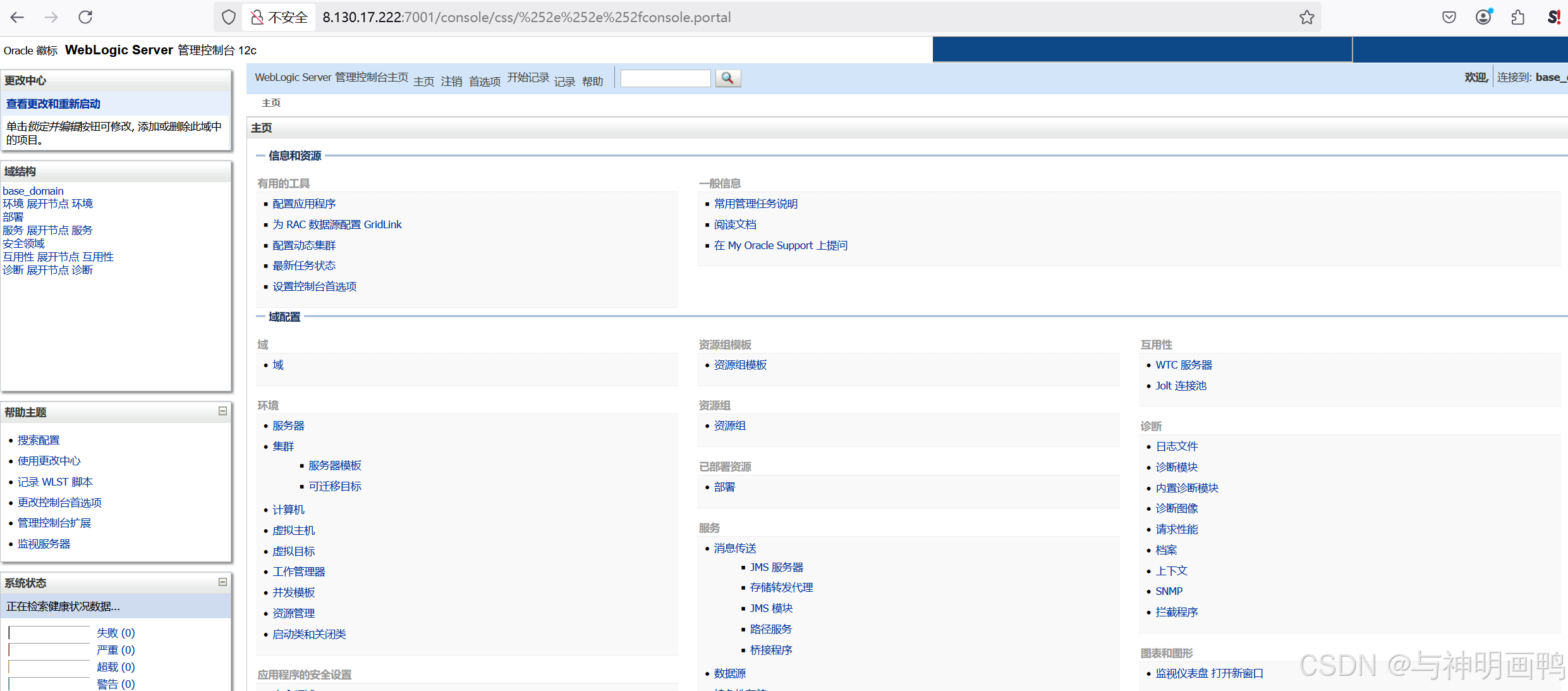Click 查看更改和重新启动 link
This screenshot has height=691, width=1568.
tap(53, 104)
